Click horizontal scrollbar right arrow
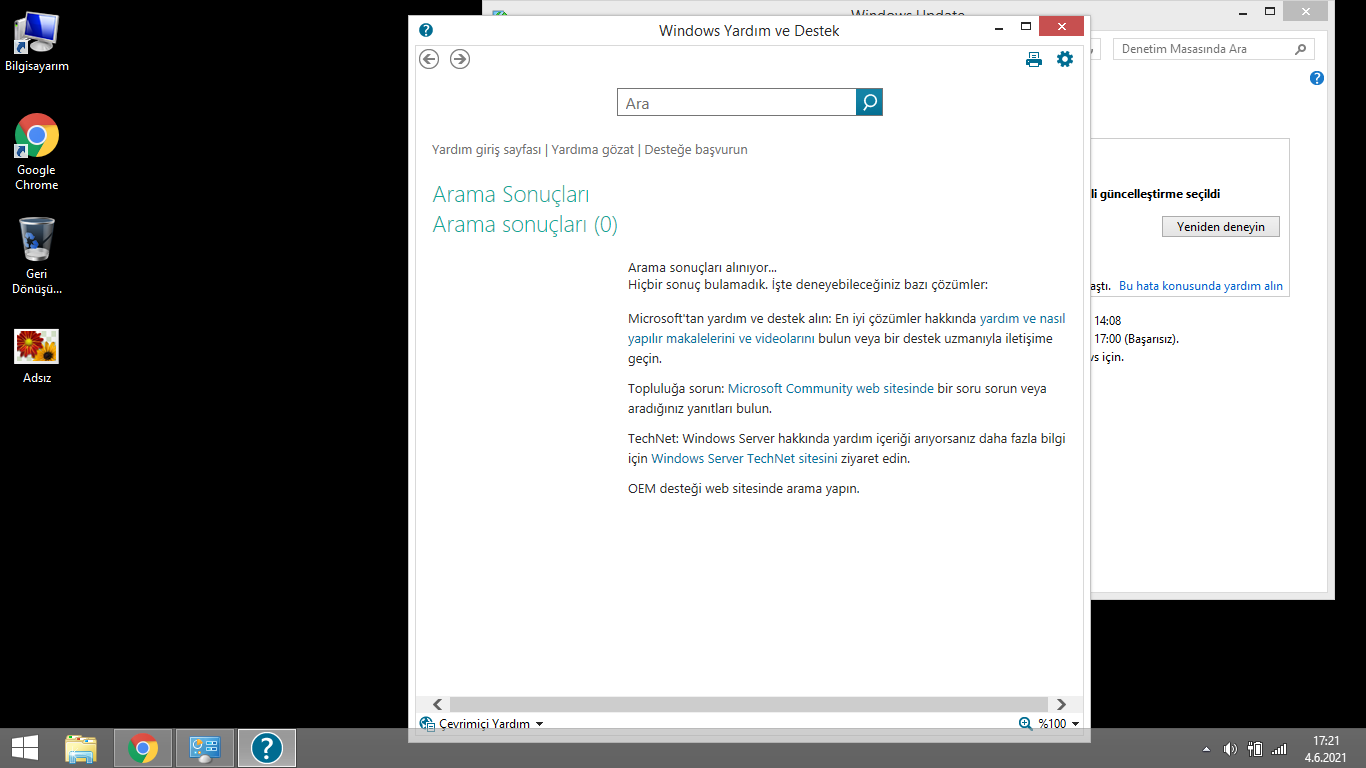The width and height of the screenshot is (1366, 768). (1061, 705)
